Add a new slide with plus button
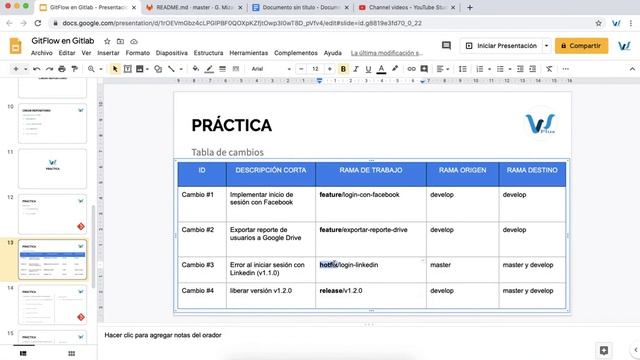Screen dimensions: 640x360 [x=16, y=69]
